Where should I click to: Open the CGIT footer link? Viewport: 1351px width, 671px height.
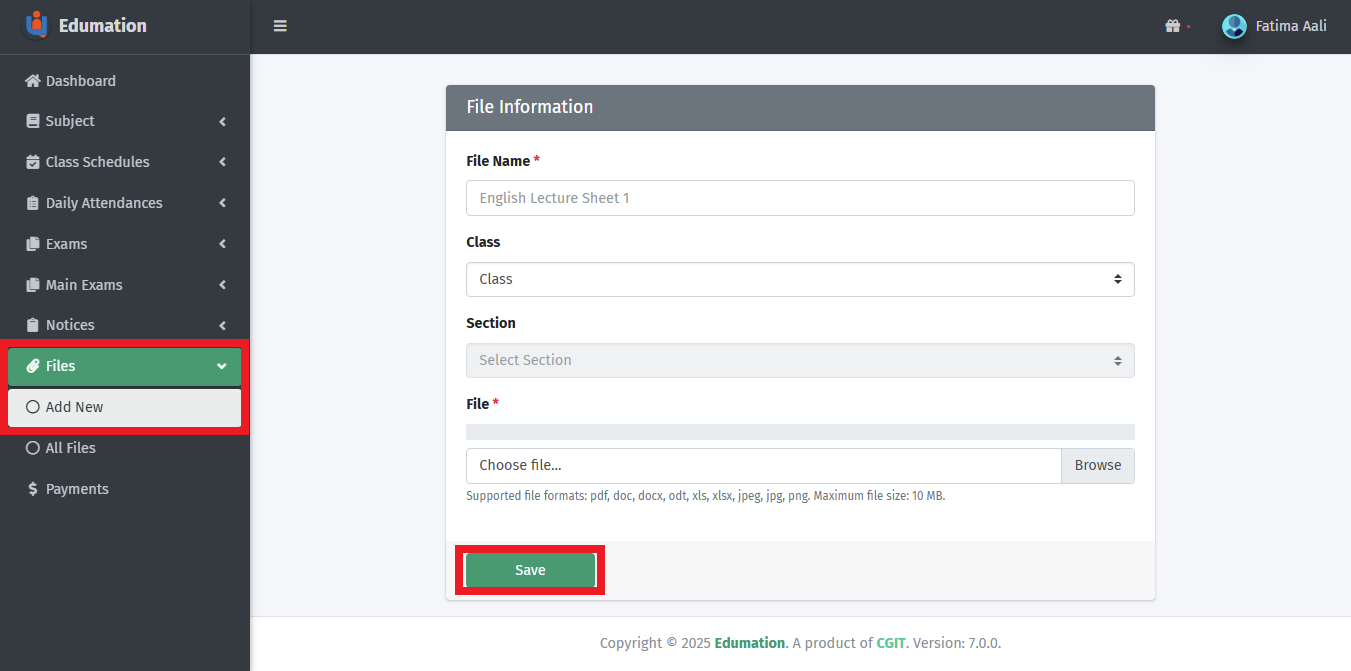tap(890, 643)
